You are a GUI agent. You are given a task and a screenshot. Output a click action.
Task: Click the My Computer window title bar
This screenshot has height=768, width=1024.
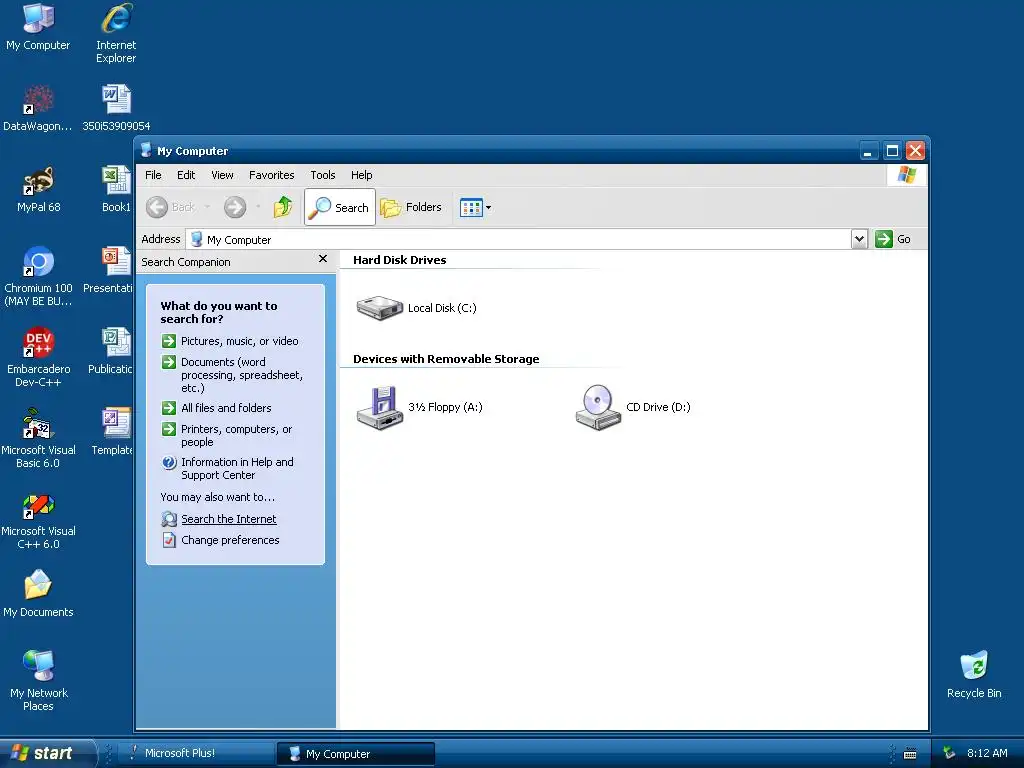coord(496,151)
